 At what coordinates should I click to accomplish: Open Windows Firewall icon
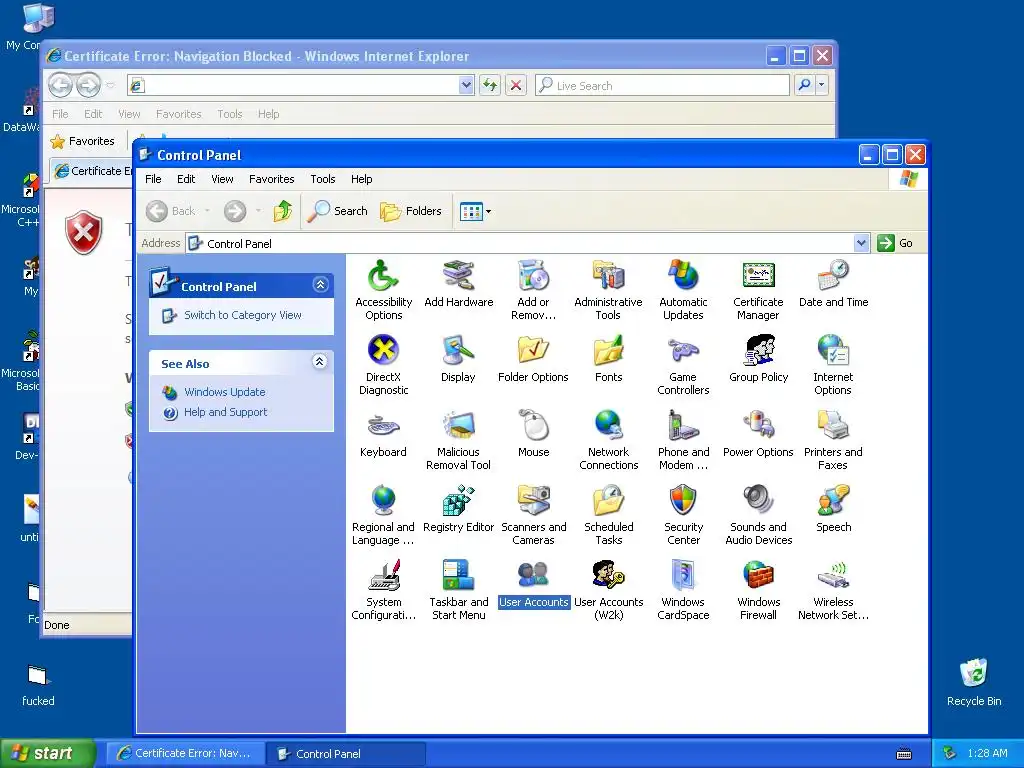tap(758, 590)
